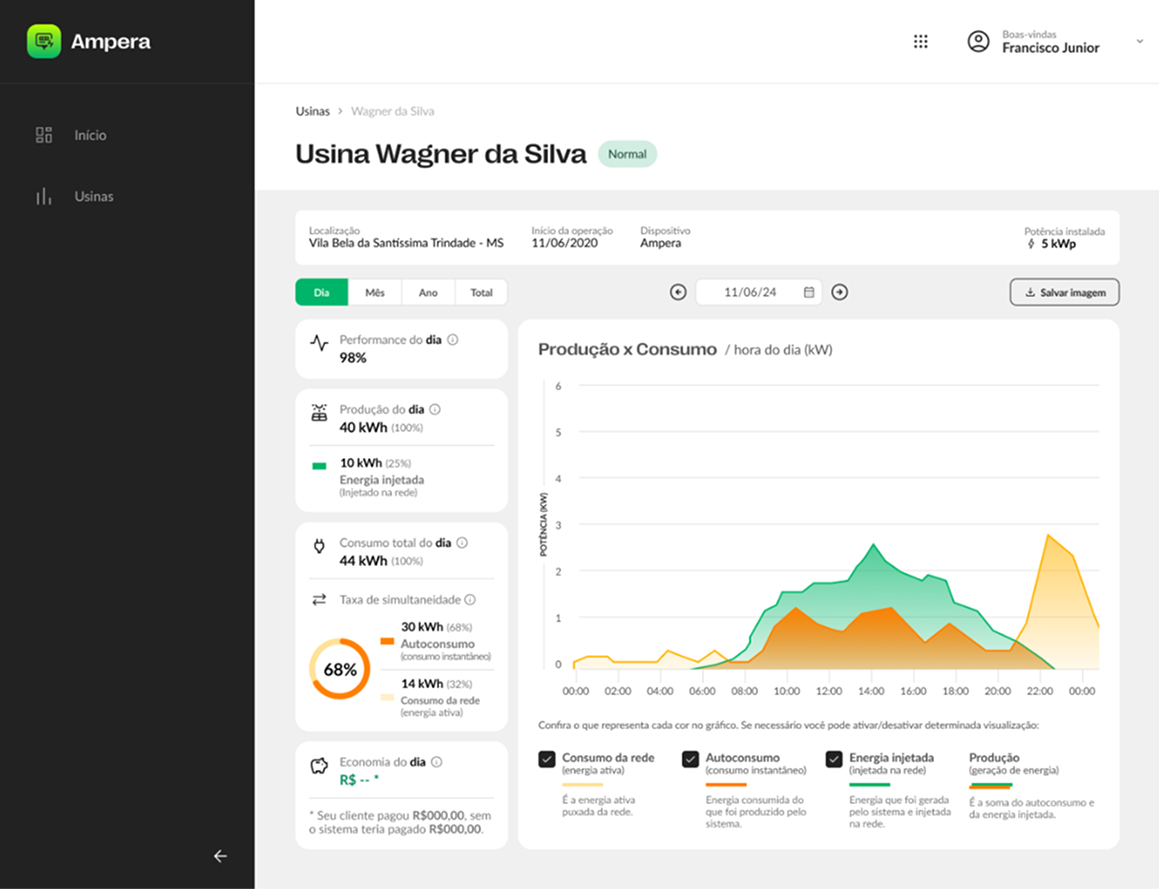Click the 68% simultaneity donut chart
The image size is (1159, 889).
click(x=340, y=669)
